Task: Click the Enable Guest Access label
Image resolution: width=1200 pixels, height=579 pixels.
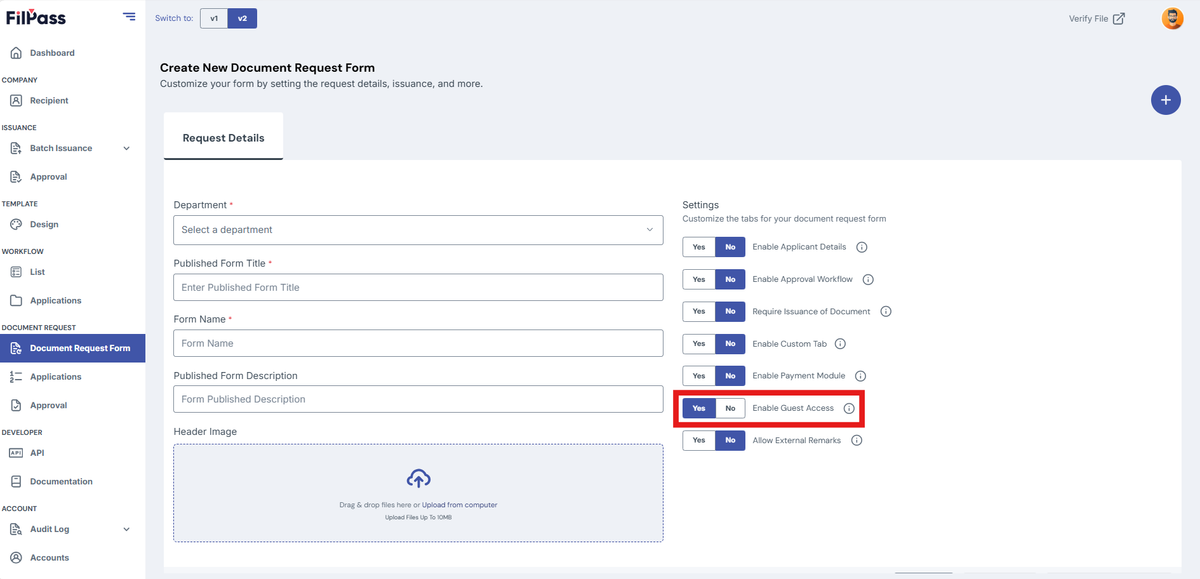Action: coord(793,408)
